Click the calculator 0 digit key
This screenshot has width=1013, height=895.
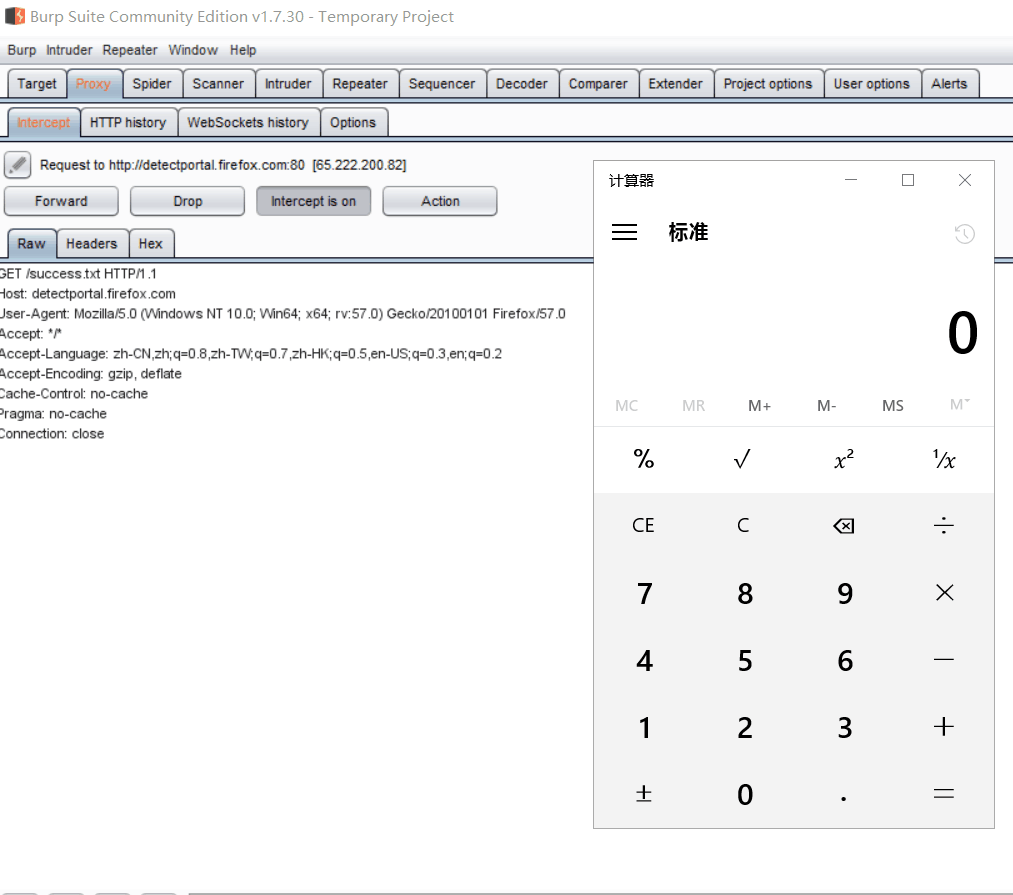[743, 794]
